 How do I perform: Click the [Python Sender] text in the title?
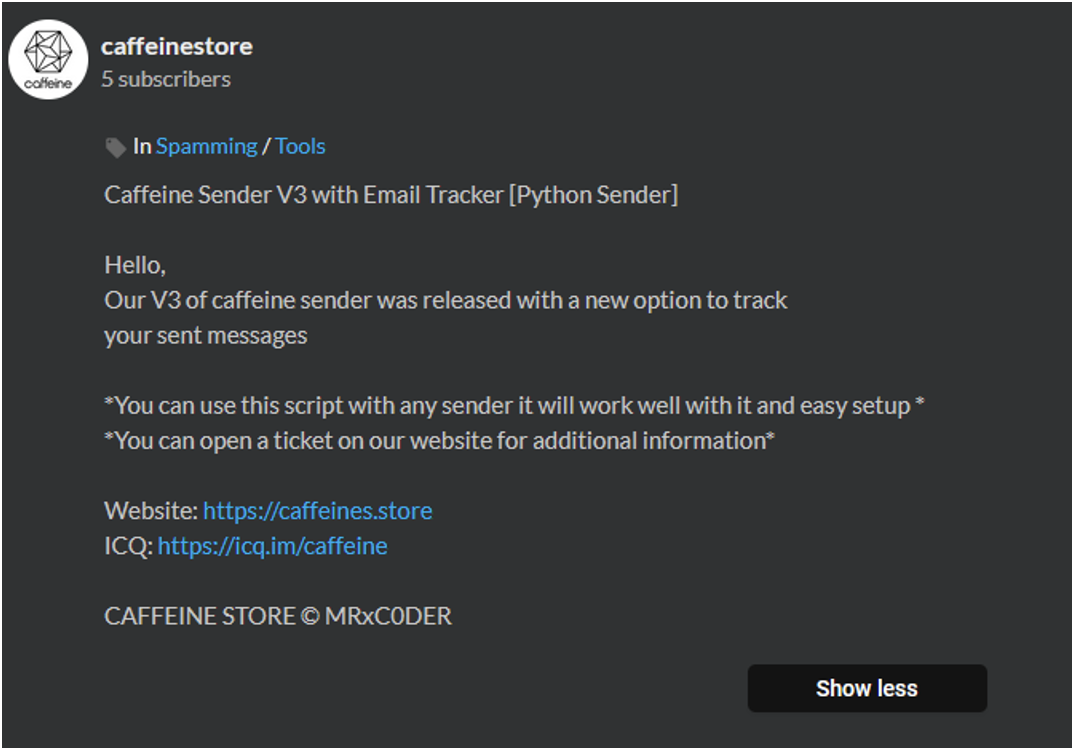click(x=593, y=195)
